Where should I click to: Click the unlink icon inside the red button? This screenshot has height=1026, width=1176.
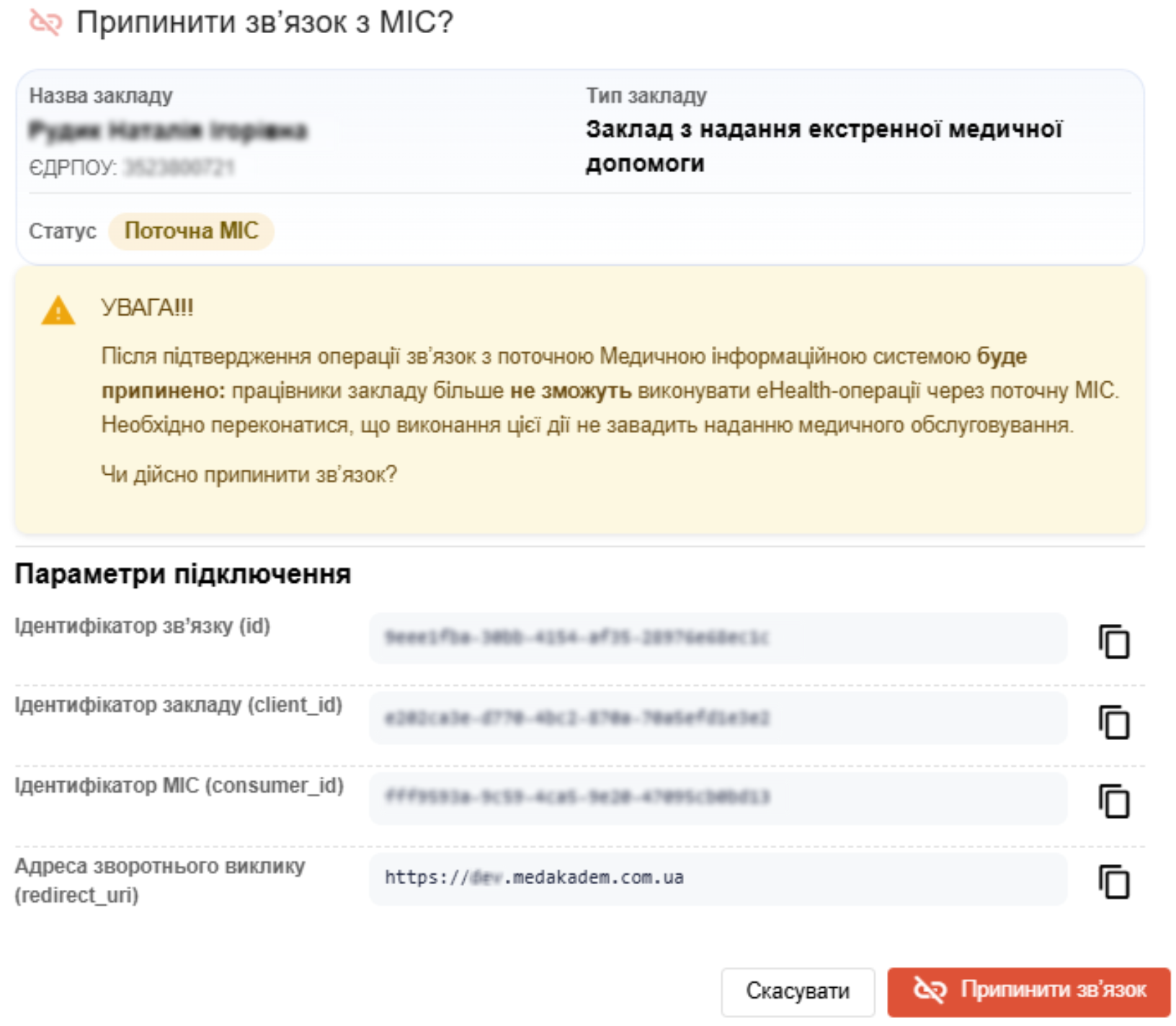tap(930, 990)
